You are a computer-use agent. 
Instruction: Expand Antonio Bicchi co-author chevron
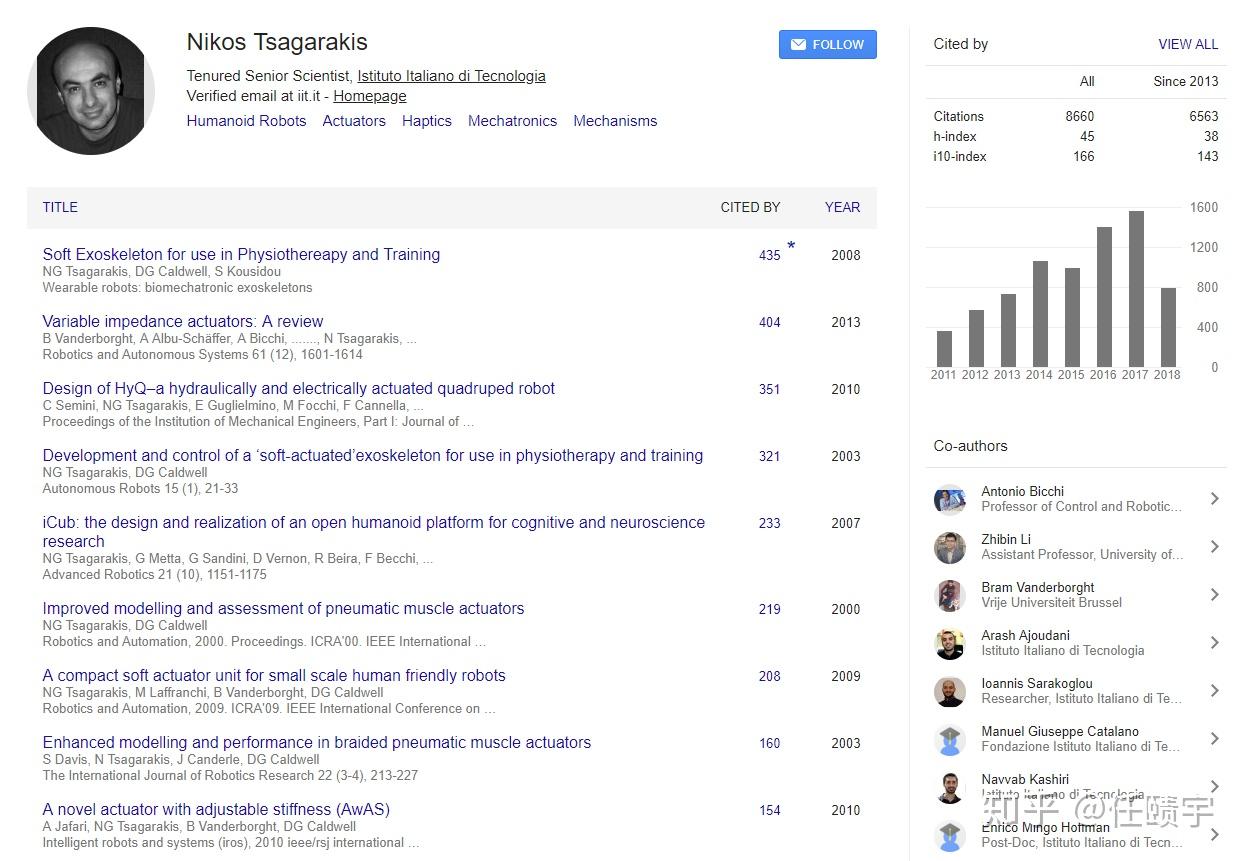1214,499
